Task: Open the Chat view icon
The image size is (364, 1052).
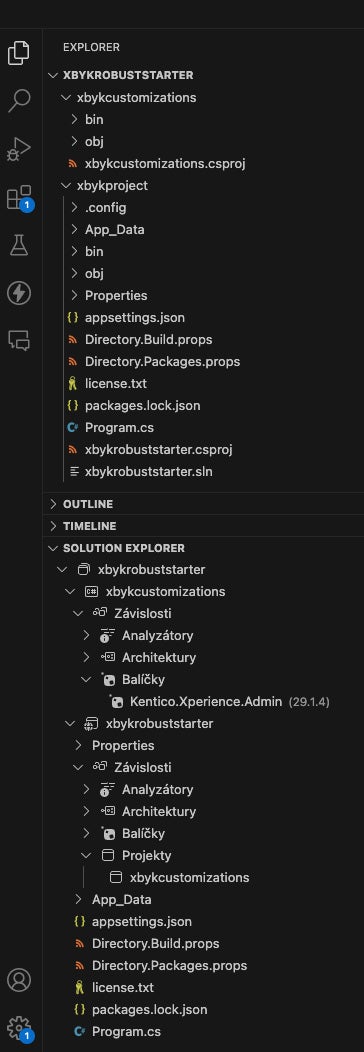Action: point(19,341)
